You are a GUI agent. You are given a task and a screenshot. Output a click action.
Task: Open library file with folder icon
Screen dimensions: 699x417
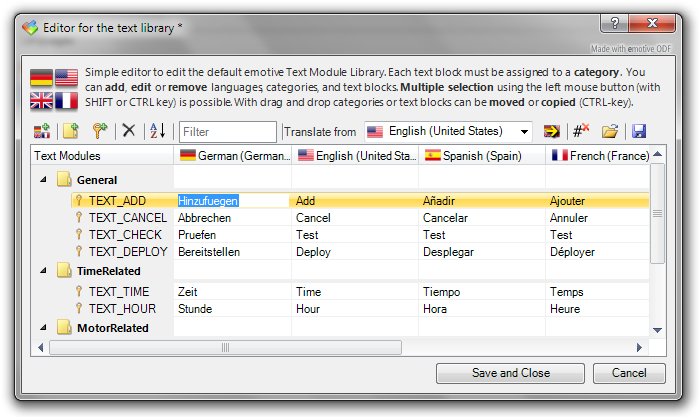pyautogui.click(x=609, y=131)
